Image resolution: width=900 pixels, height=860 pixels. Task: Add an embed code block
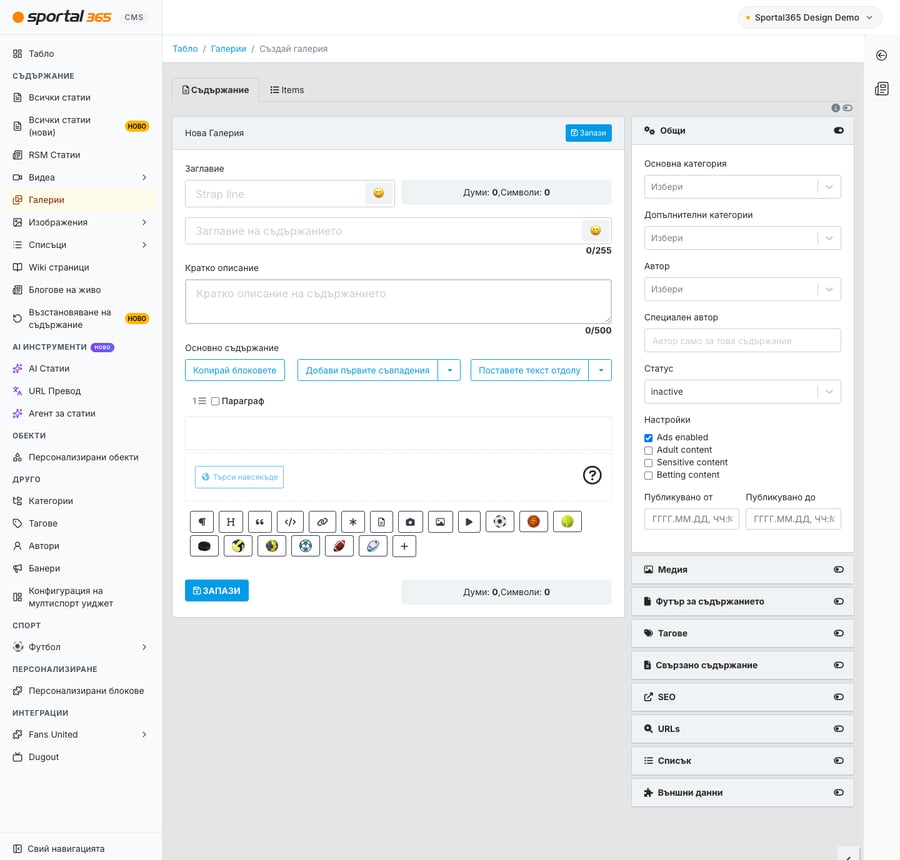[290, 522]
